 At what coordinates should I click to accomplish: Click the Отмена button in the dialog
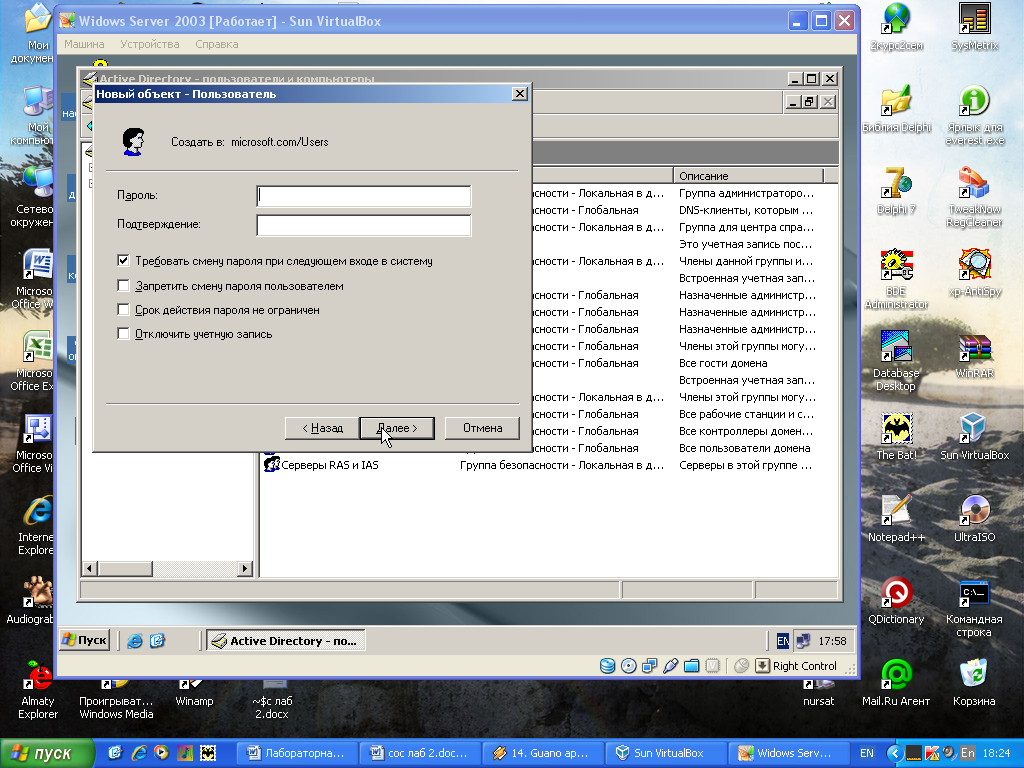coord(482,428)
